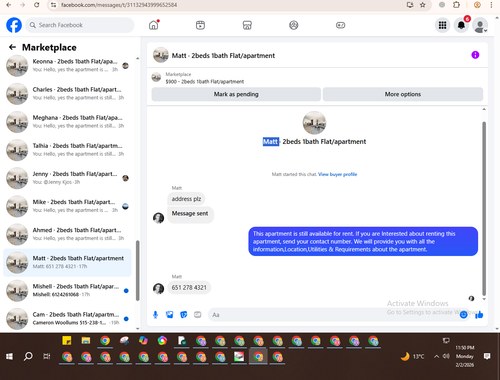The height and width of the screenshot is (380, 500).
Task: Click the 'address plz' message bubble
Action: 186,199
